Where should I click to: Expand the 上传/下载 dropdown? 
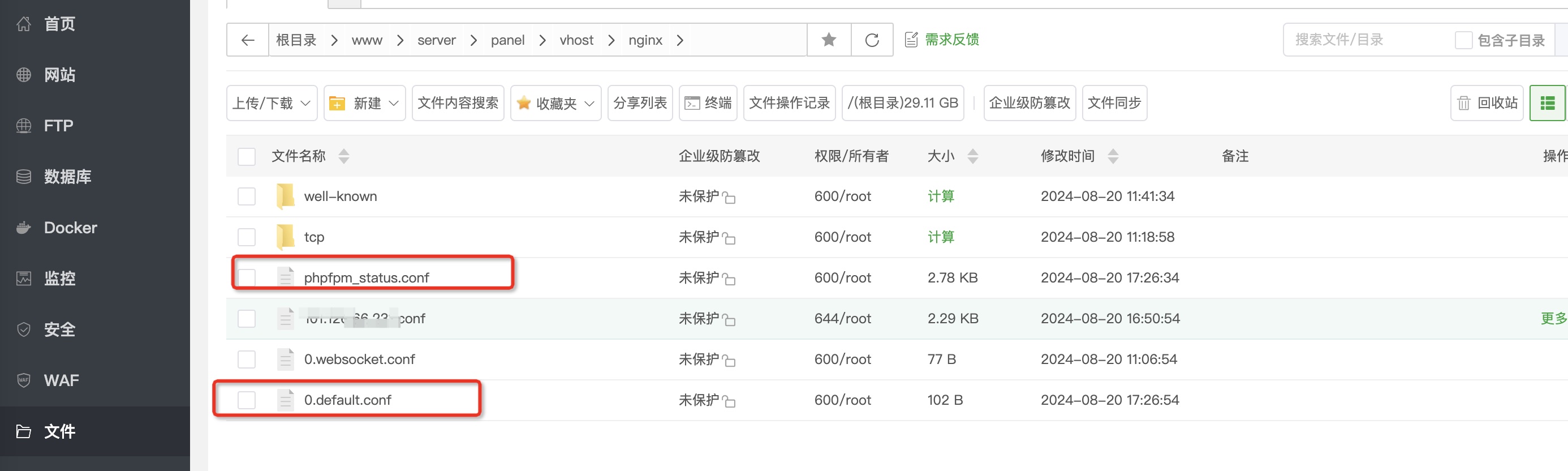pos(272,103)
